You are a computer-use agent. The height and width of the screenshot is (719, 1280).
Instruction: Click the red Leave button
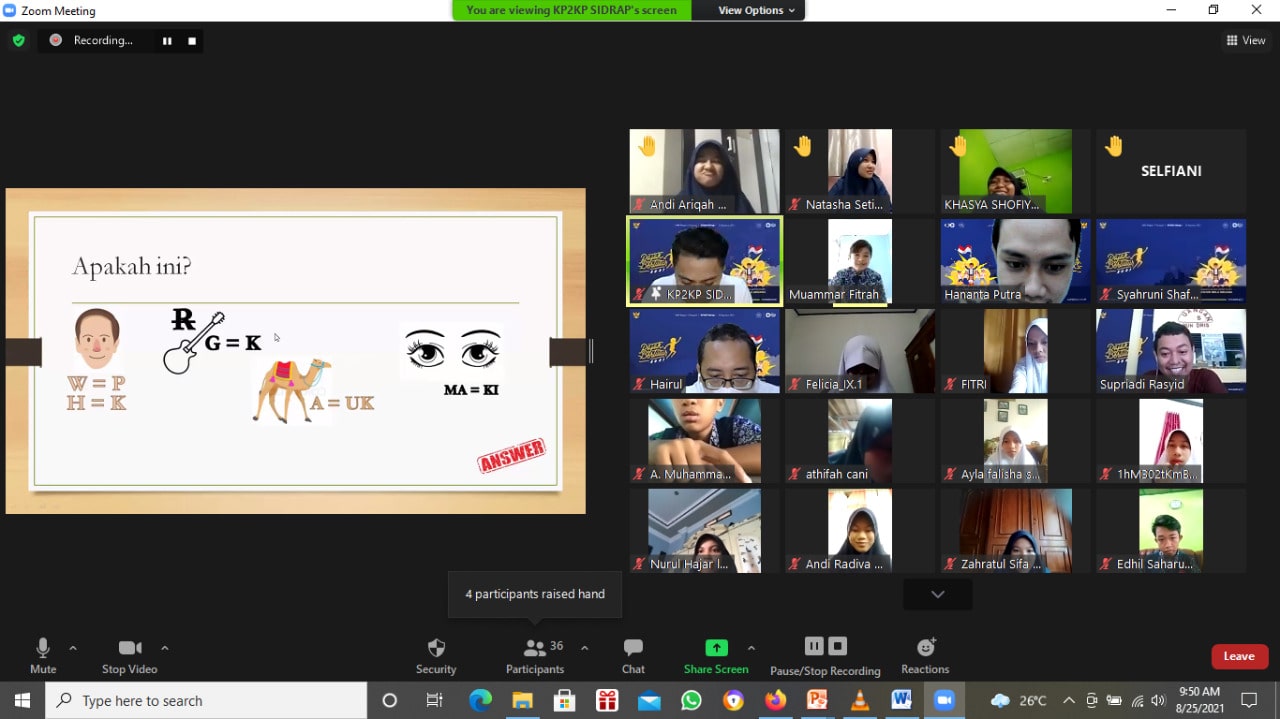pos(1239,656)
